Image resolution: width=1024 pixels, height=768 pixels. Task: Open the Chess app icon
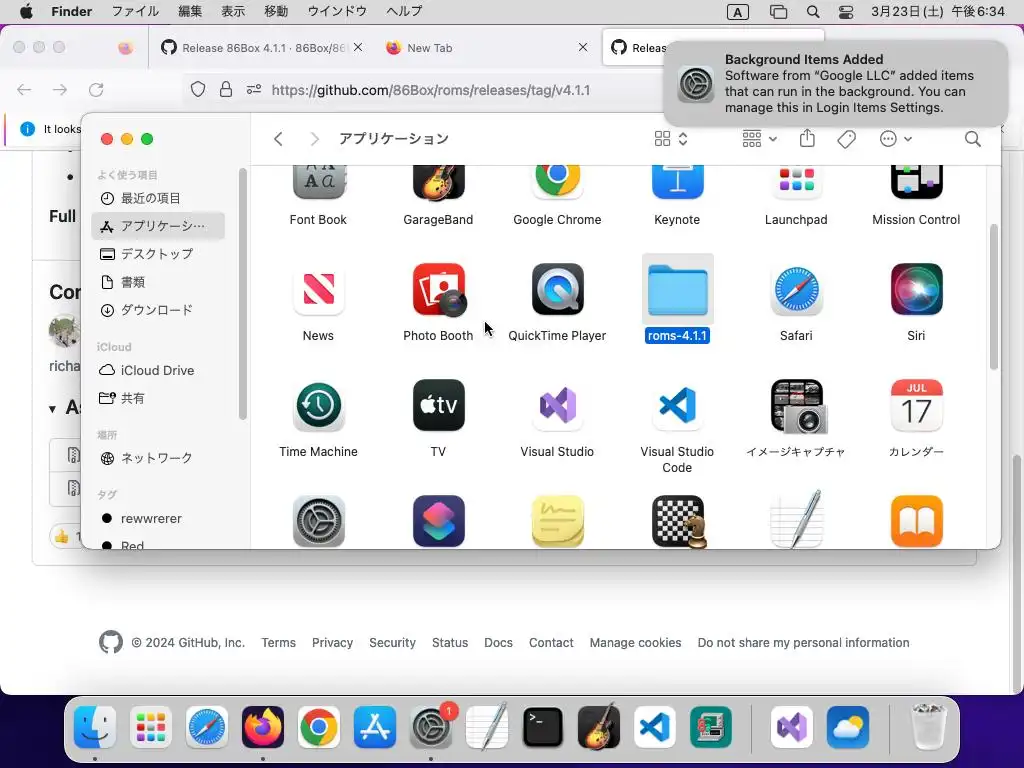[x=679, y=521]
